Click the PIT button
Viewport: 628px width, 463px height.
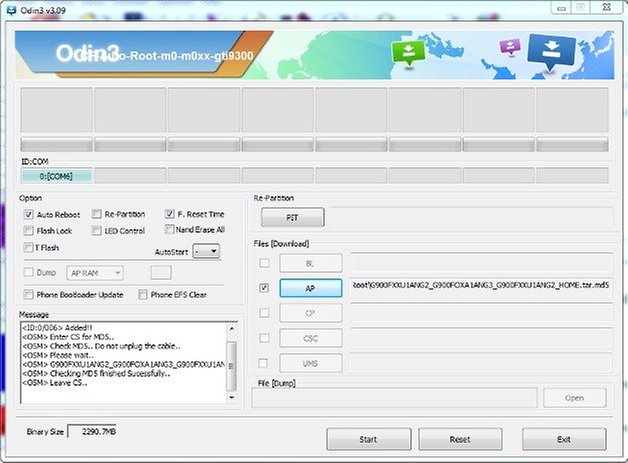click(292, 217)
